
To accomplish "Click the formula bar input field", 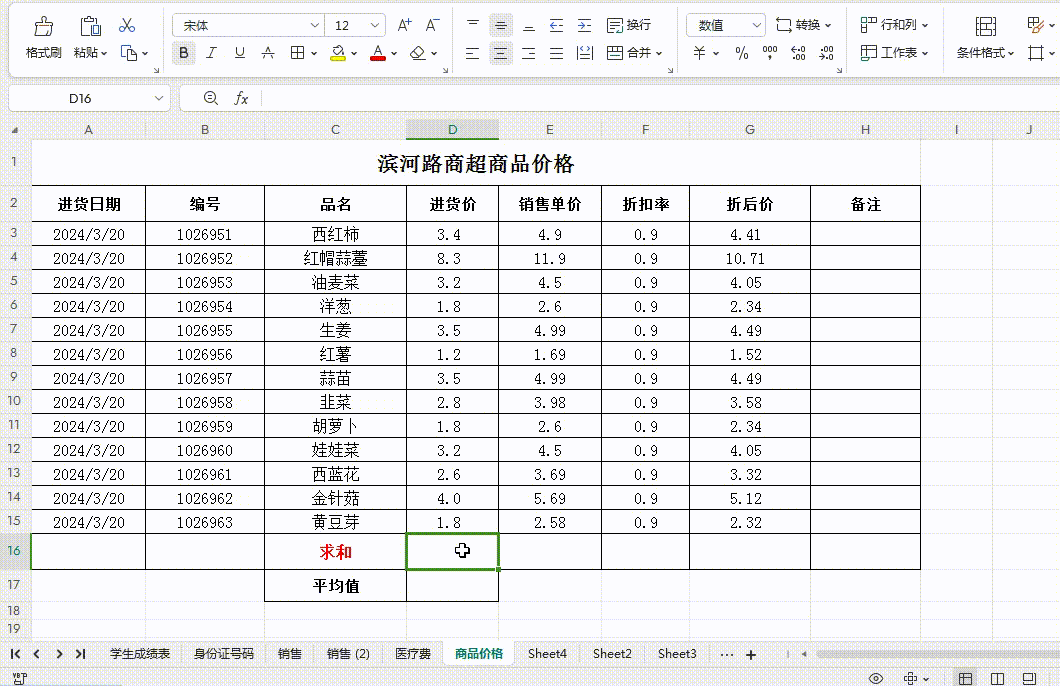I will click(659, 98).
